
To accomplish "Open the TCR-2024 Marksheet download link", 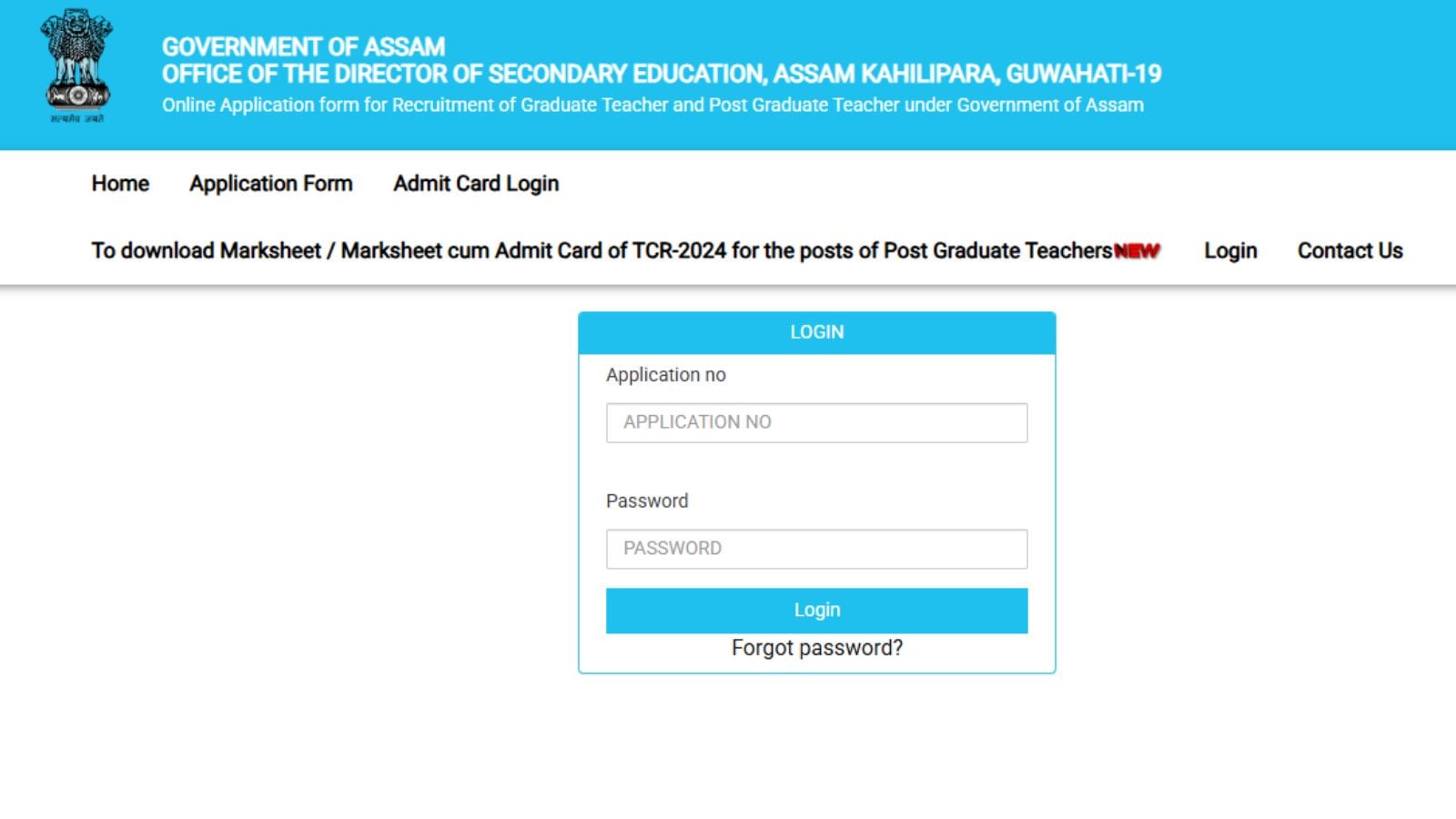I will pos(601,251).
